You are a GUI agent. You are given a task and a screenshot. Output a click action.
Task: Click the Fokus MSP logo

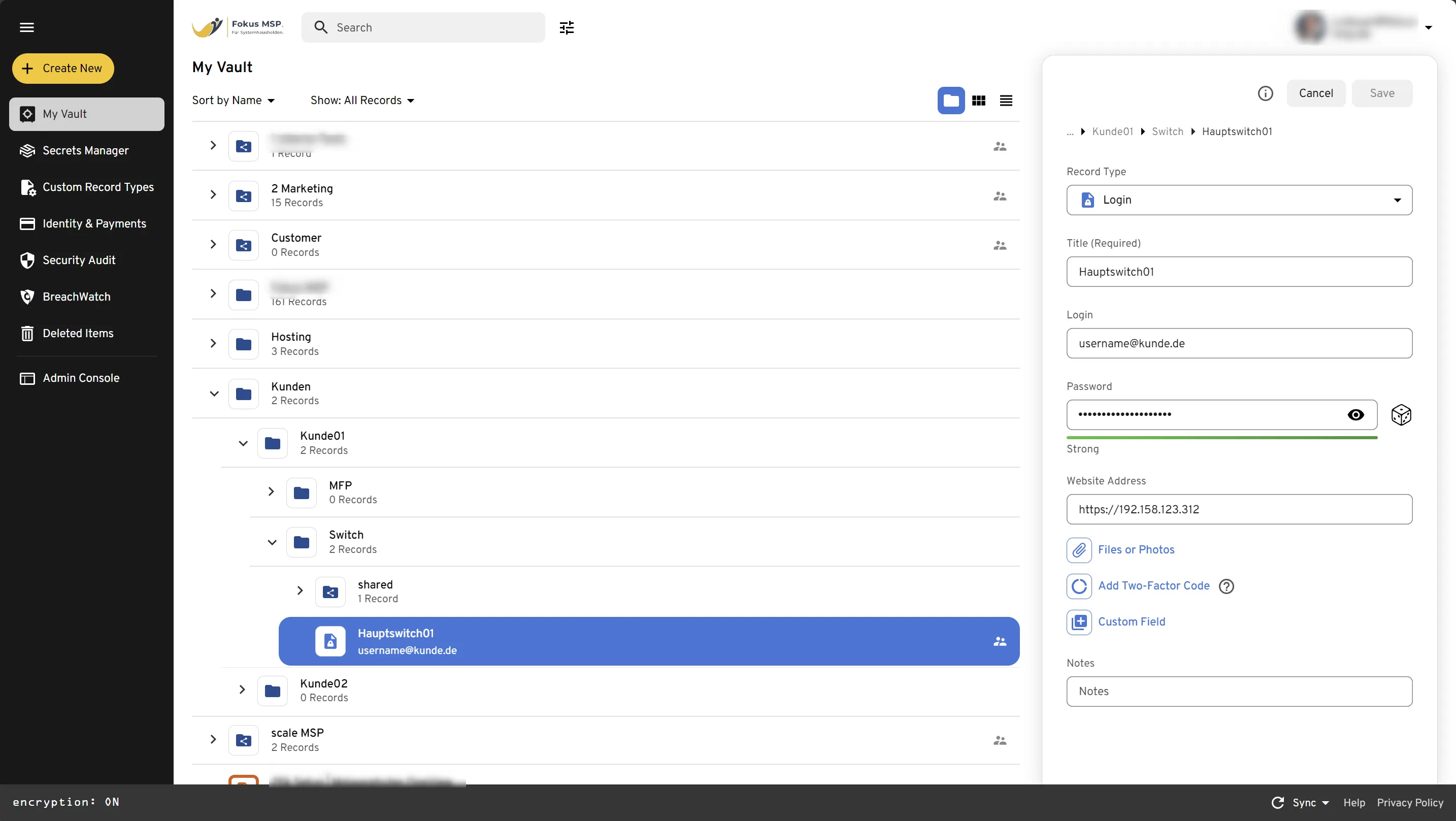point(238,27)
